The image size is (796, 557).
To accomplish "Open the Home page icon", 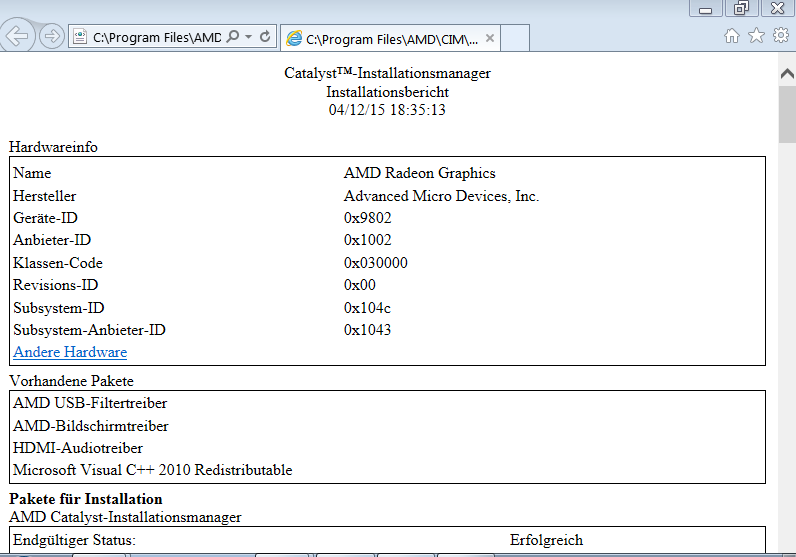I will [732, 36].
